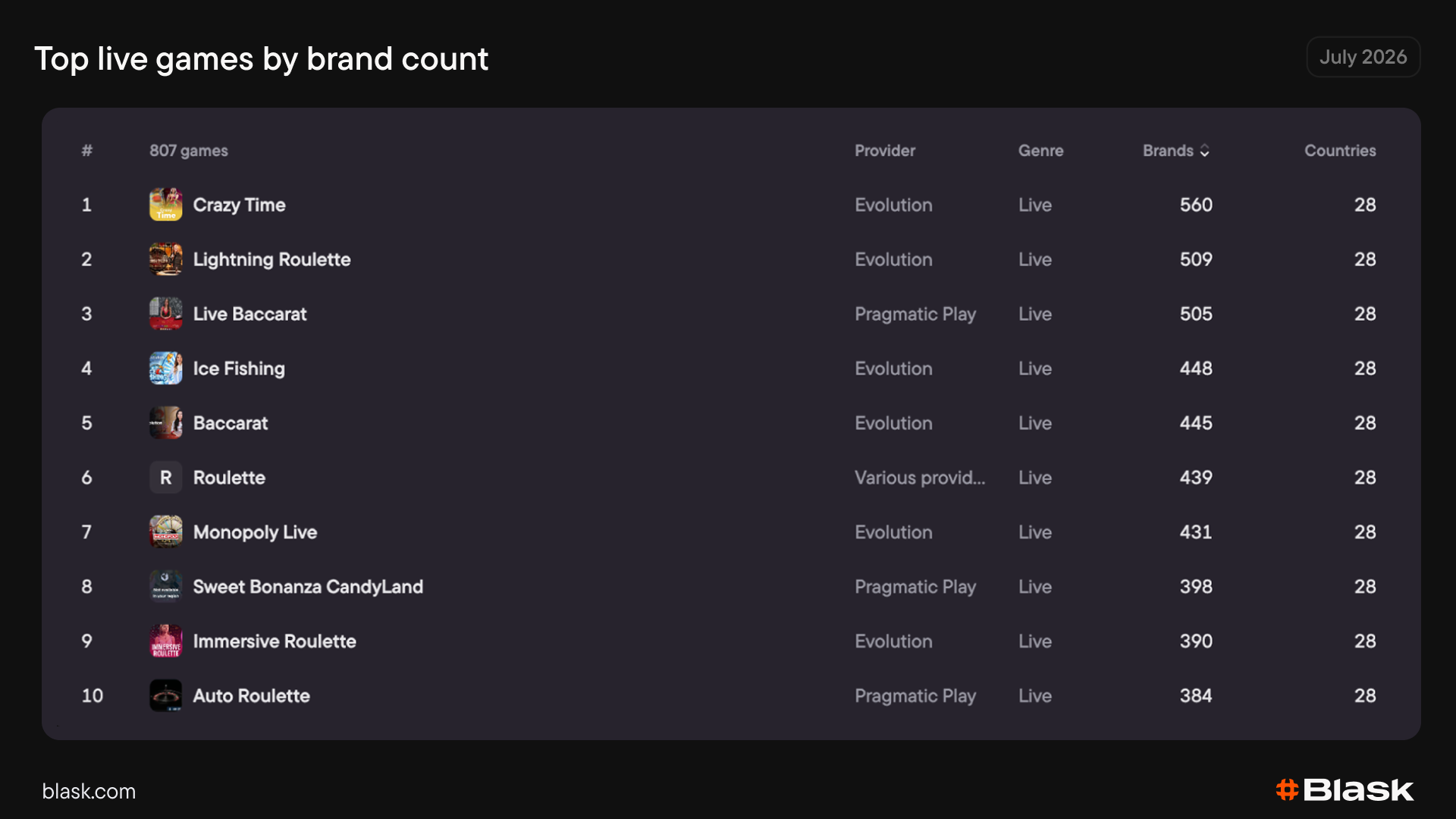
Task: Open the Crazy Time game name
Action: pos(239,205)
